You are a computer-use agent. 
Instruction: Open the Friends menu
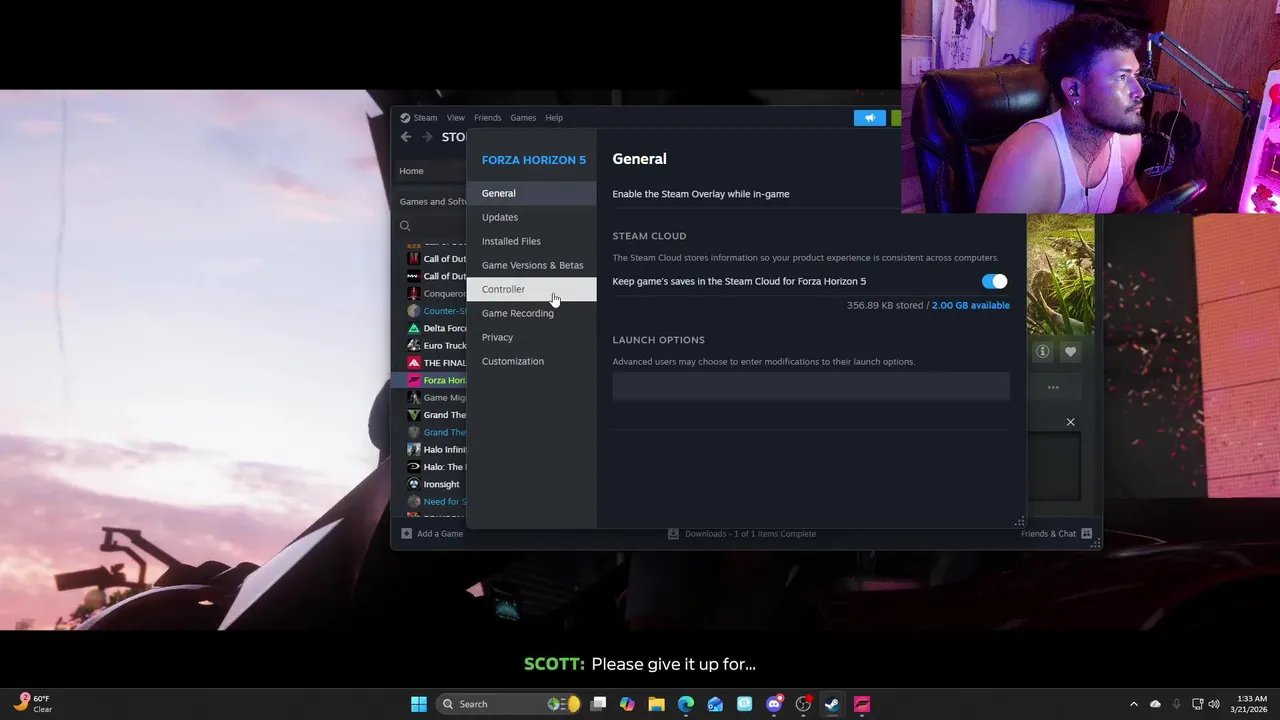coord(488,118)
